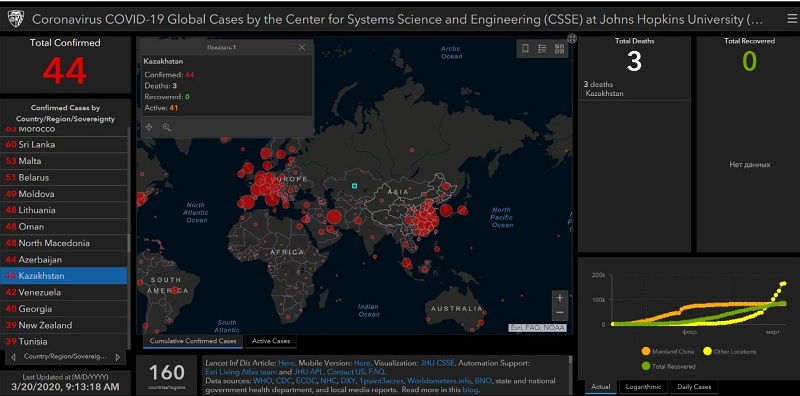This screenshot has width=800, height=396.
Task: Close the Kazakhstan popup
Action: tap(302, 47)
